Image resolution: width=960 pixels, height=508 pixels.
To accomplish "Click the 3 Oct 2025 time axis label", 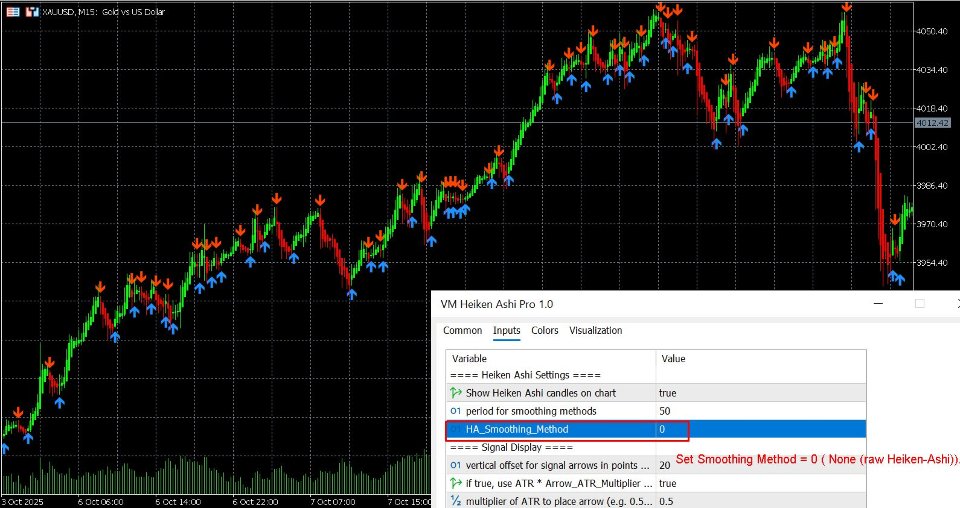I will pos(23,502).
